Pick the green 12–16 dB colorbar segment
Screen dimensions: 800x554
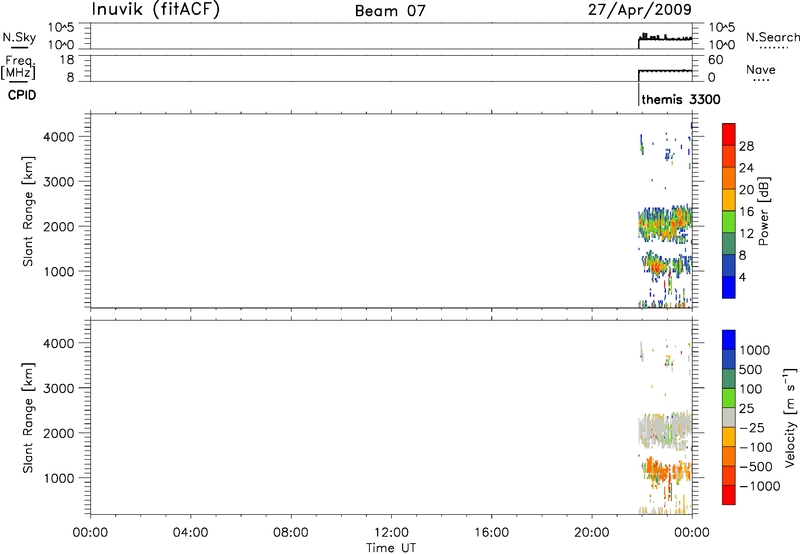coord(729,221)
